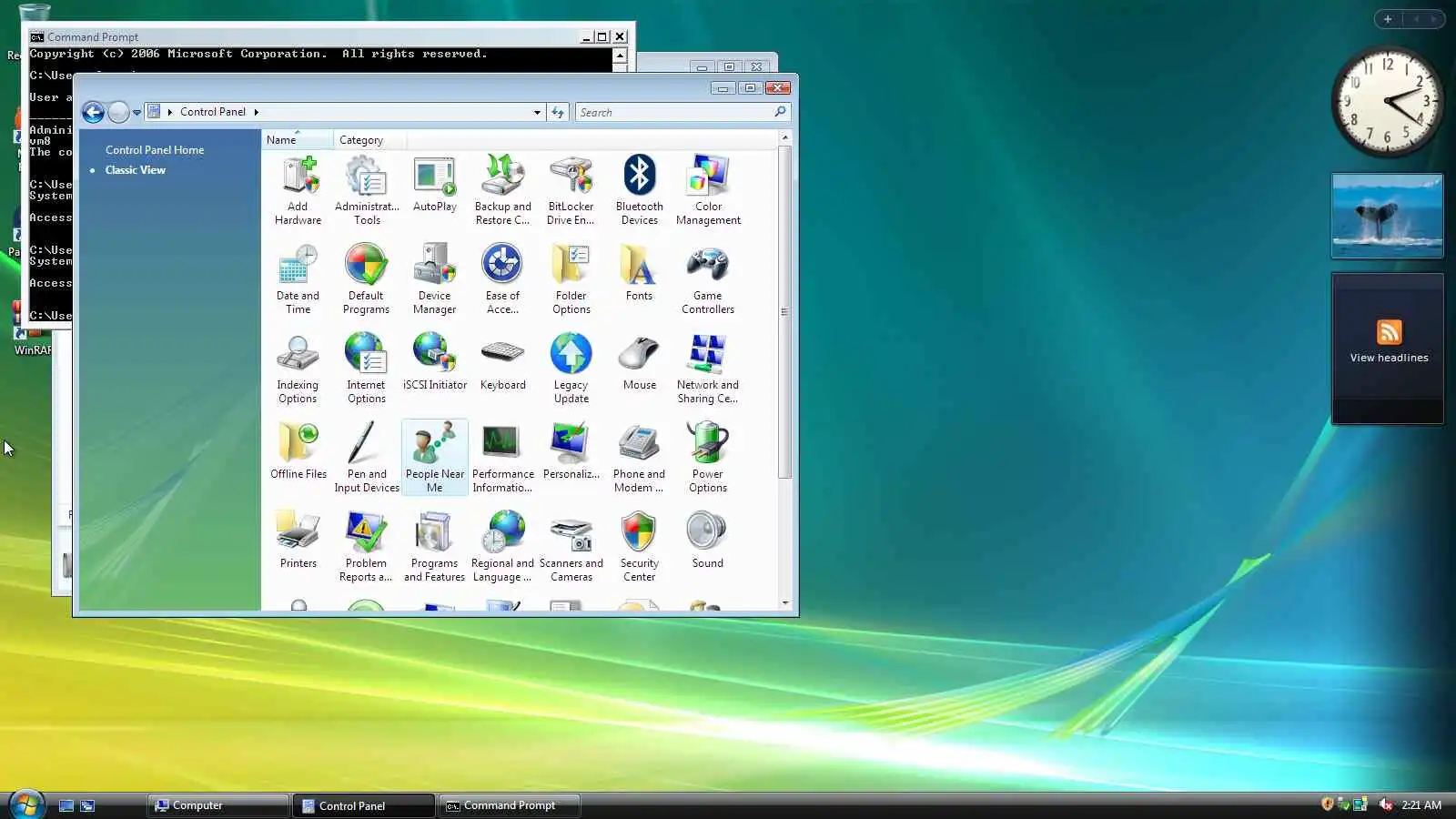Switch to the Computer taskbar button
Screen dimensions: 1456x819
pyautogui.click(x=218, y=805)
